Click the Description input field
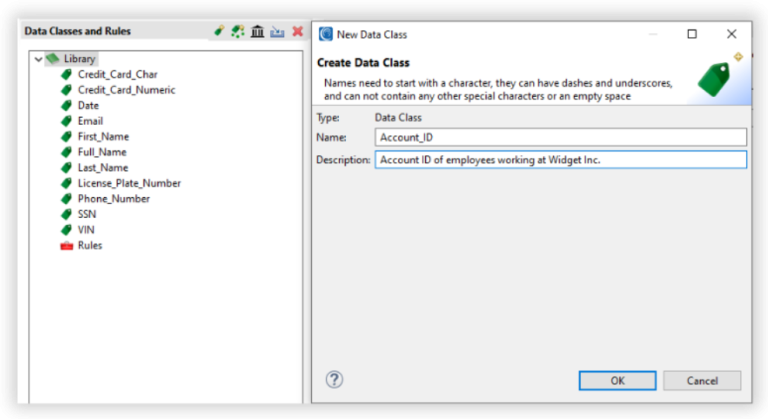 click(561, 160)
